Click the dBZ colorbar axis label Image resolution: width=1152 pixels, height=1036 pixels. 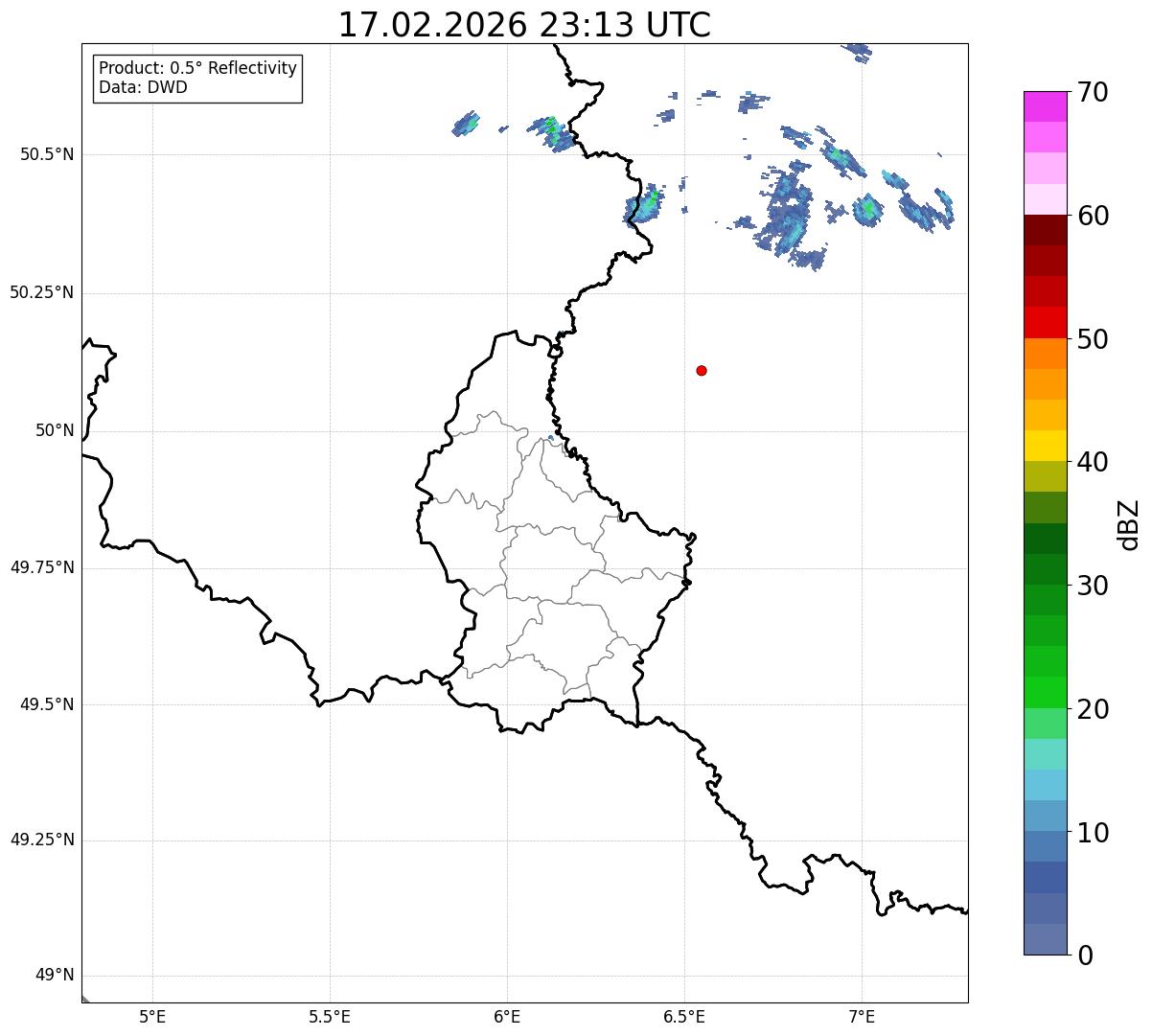point(1129,524)
